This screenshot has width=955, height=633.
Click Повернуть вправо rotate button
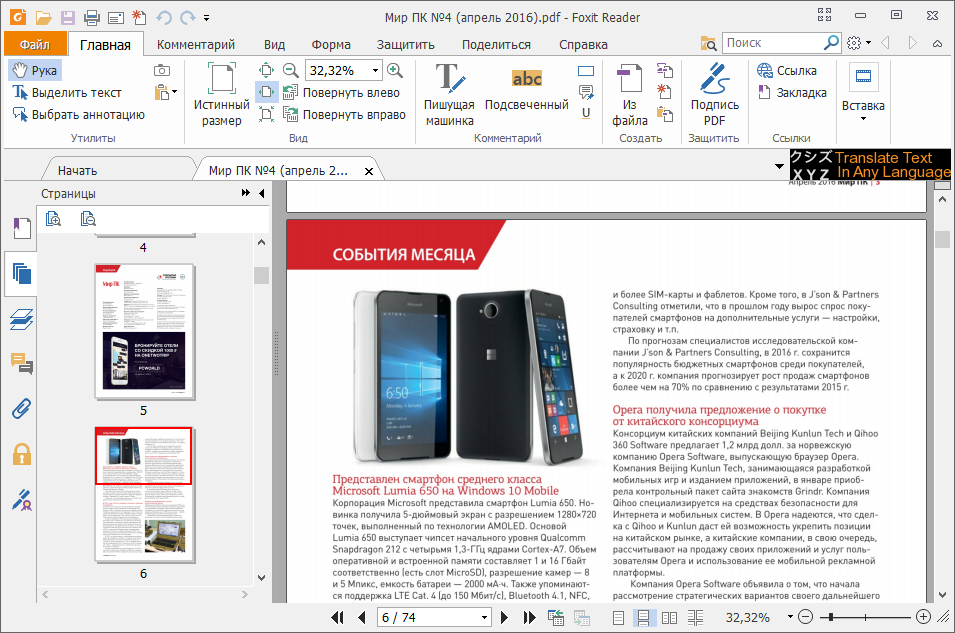pyautogui.click(x=345, y=115)
